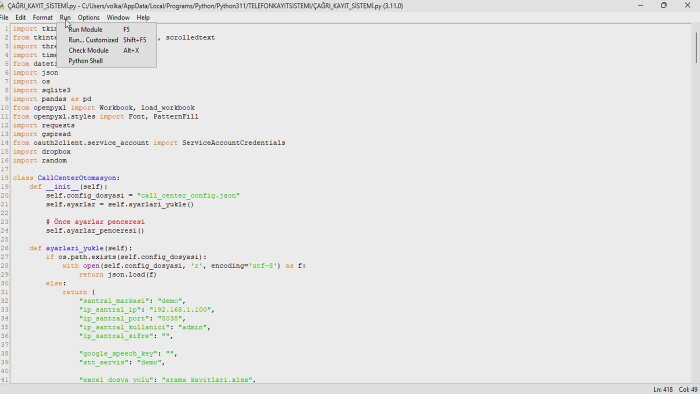
Task: Click 'return json.load(f)' line
Action: pos(118,274)
